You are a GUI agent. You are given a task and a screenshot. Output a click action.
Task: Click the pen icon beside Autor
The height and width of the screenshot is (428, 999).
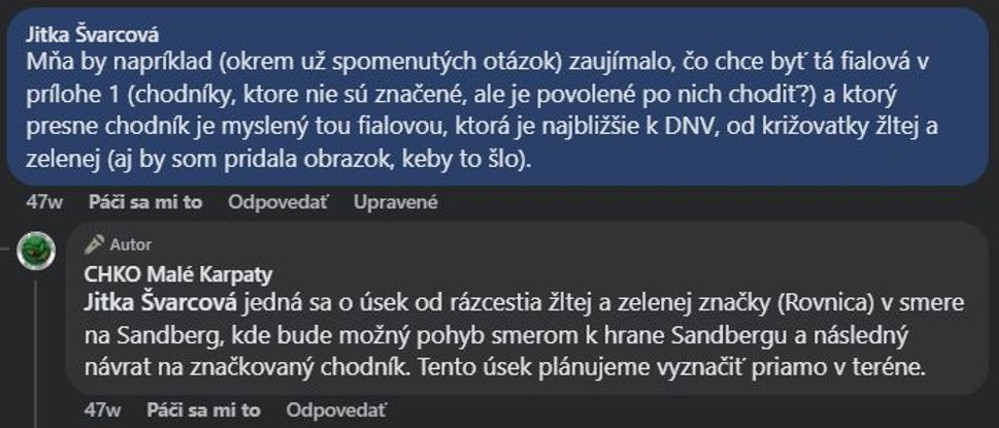95,244
